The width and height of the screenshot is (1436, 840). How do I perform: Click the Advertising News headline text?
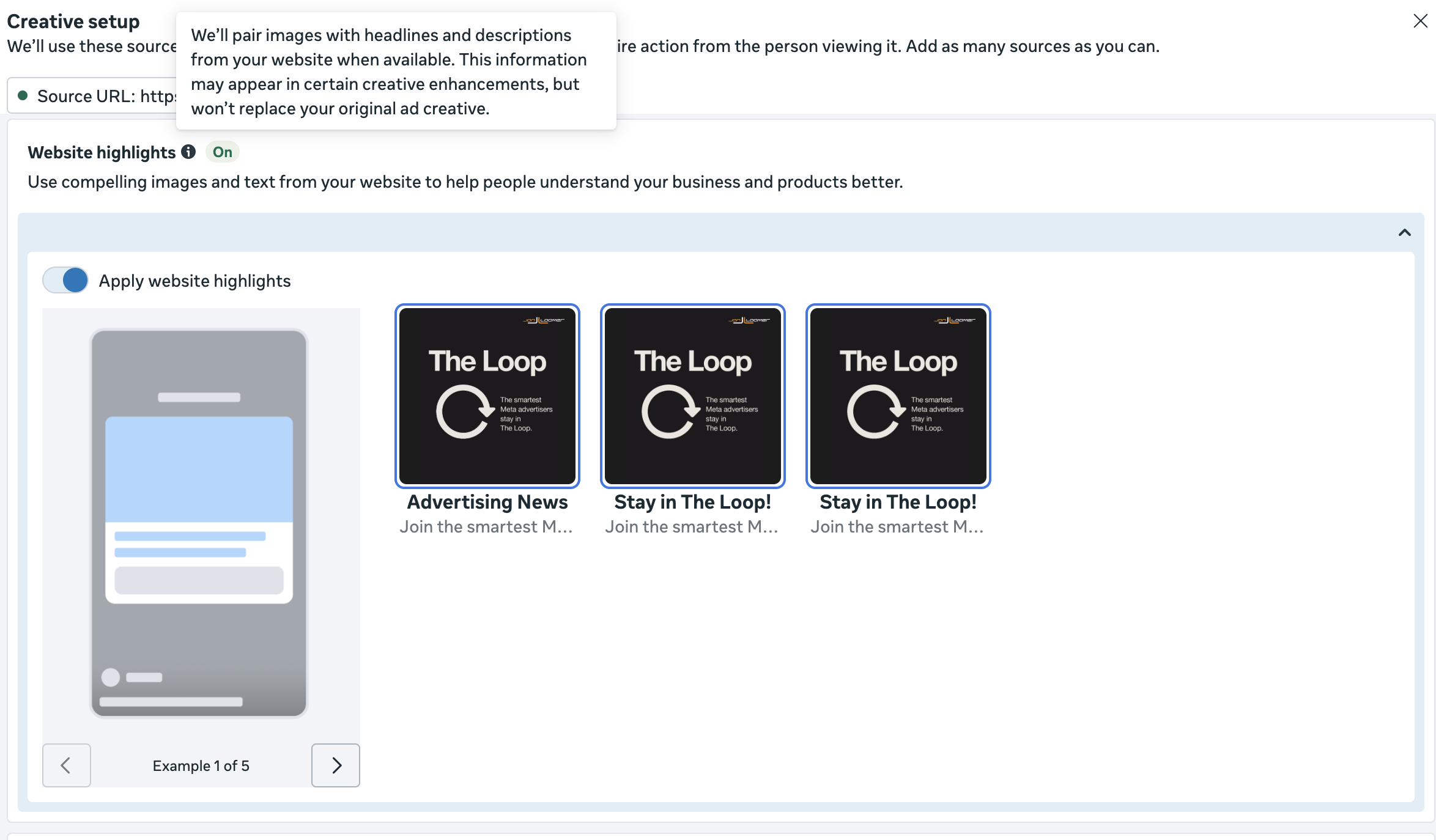[x=487, y=502]
